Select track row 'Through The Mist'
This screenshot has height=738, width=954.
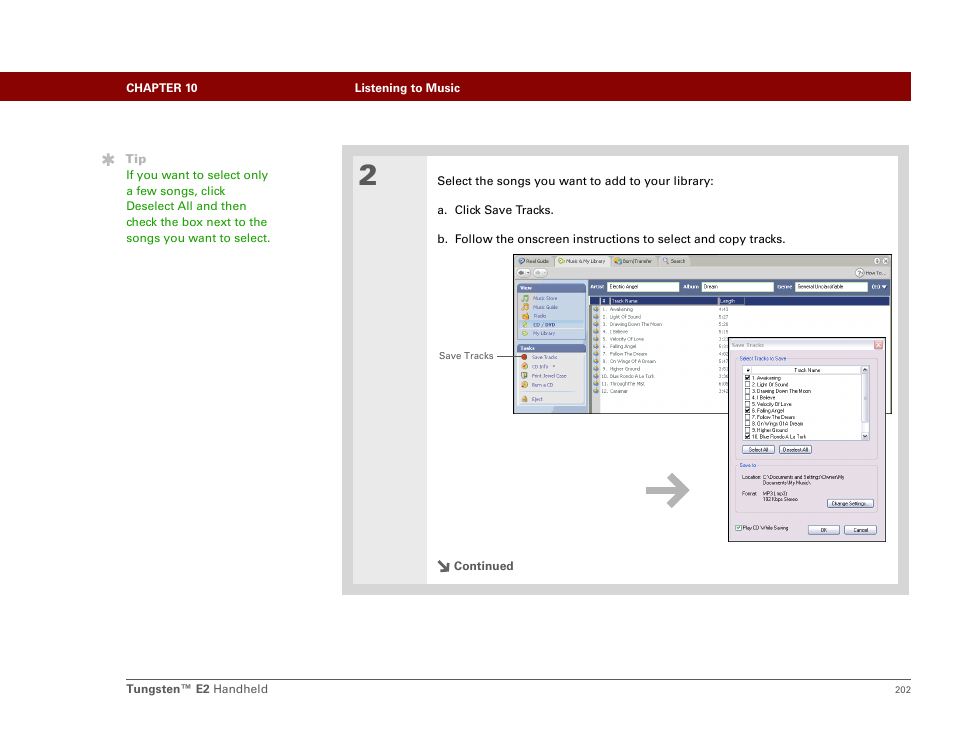[x=660, y=384]
